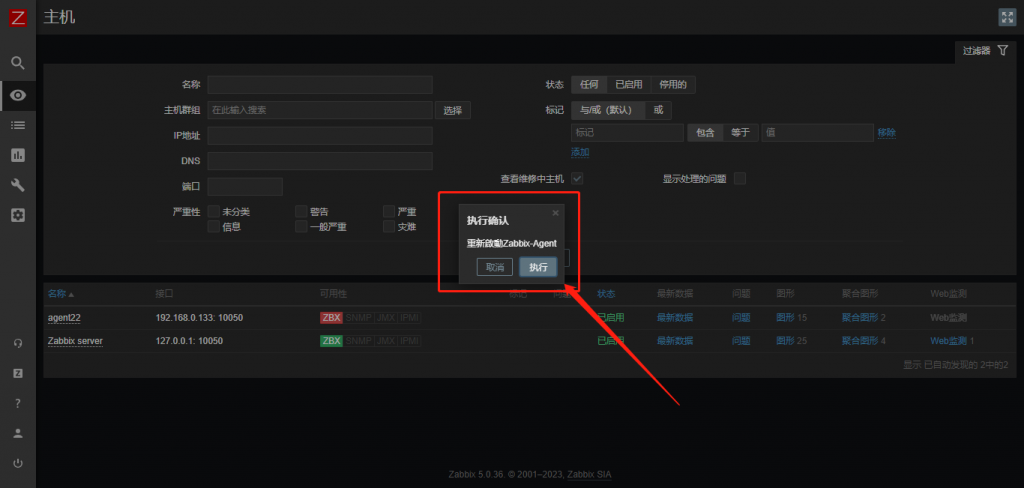Open the Inventory list icon

coord(18,125)
